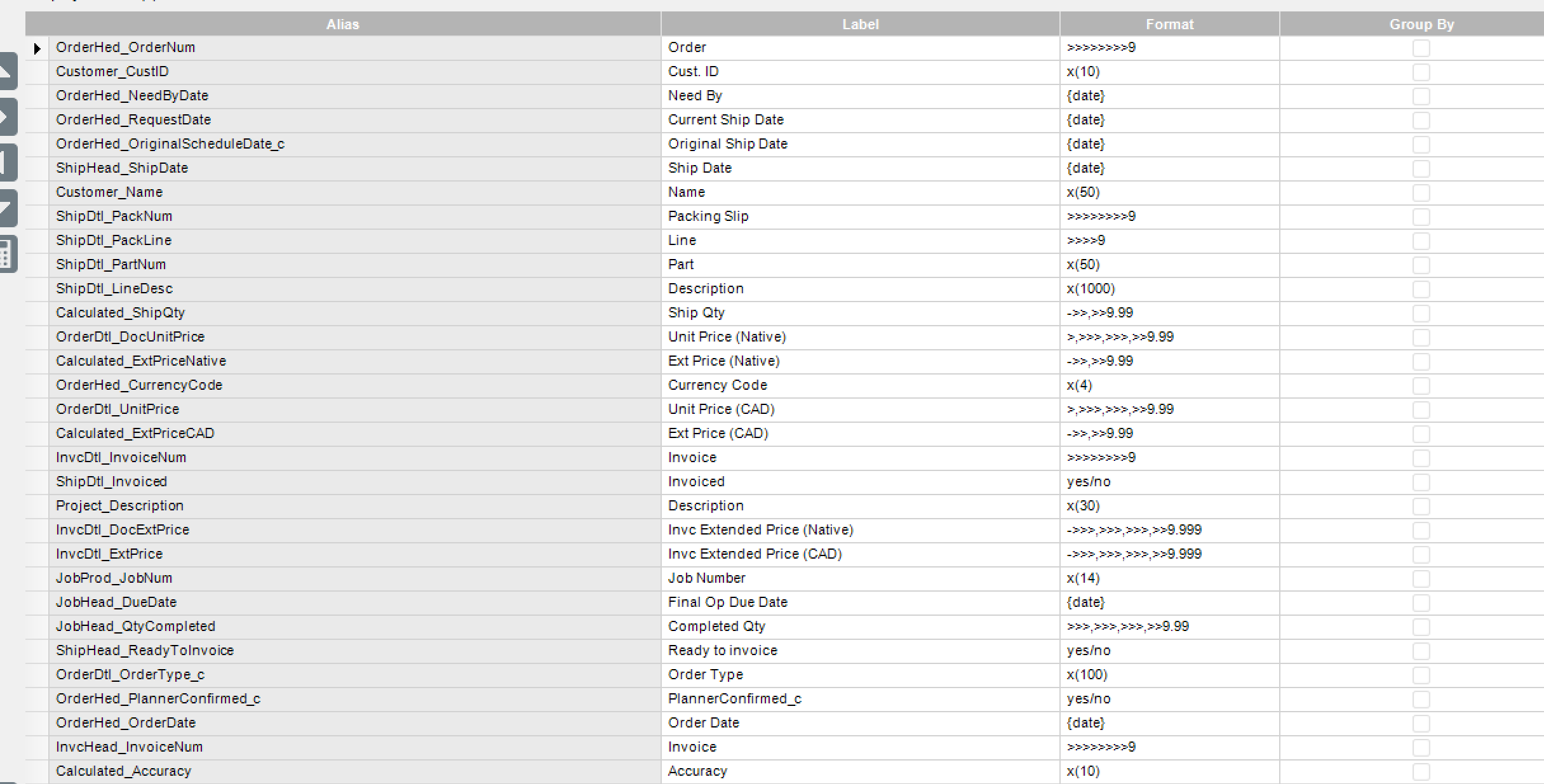The height and width of the screenshot is (784, 1544).
Task: Toggle Group By for OrderHed_CurrencyCode row
Action: (1421, 386)
